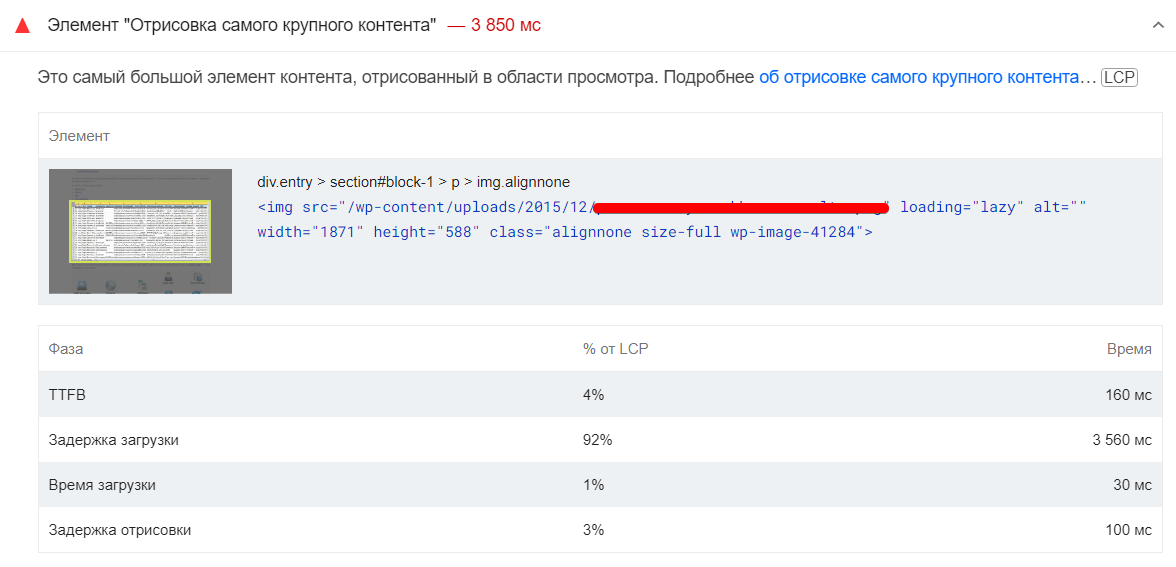Click the LCP badge label
The image size is (1176, 567).
pos(1120,77)
